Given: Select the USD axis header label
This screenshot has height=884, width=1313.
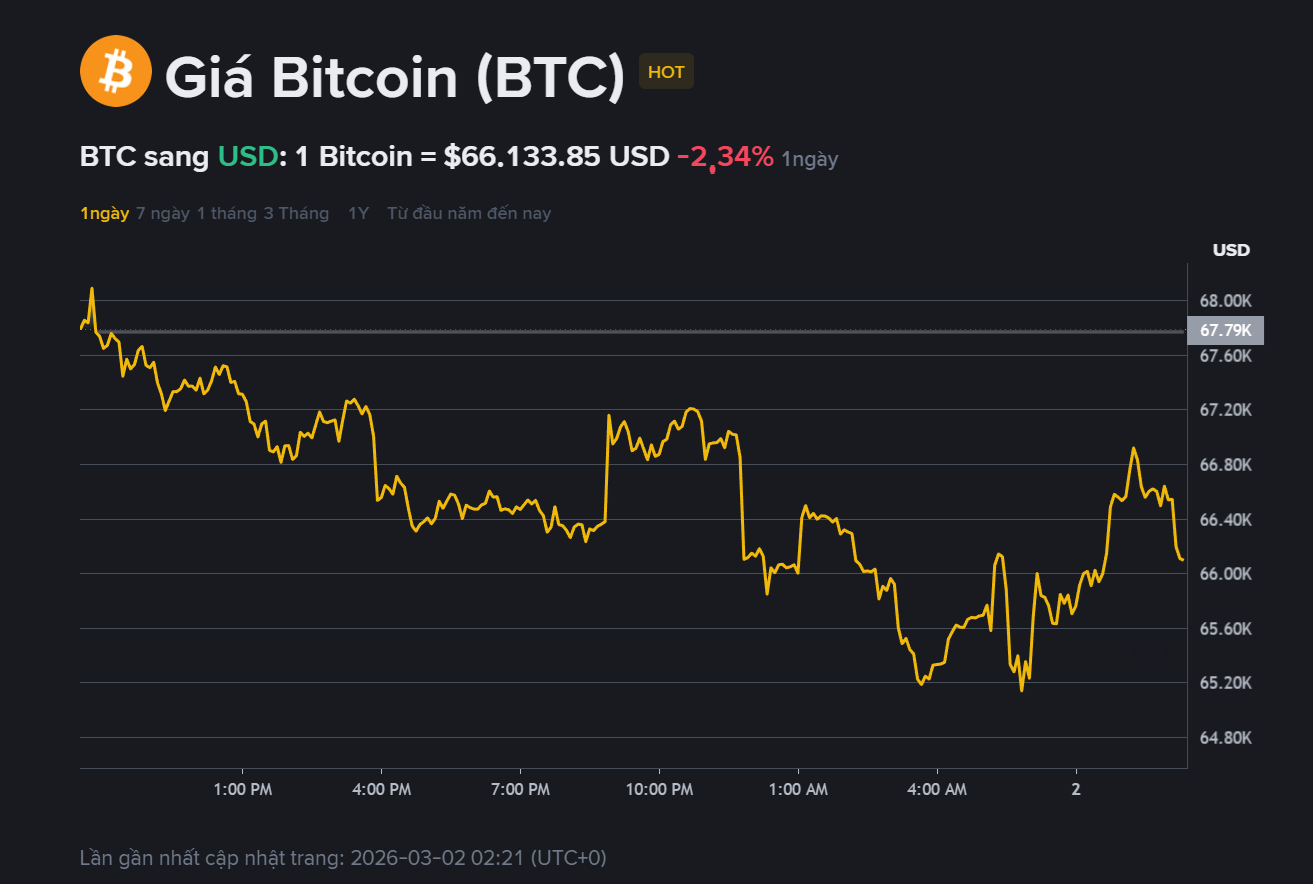Looking at the screenshot, I should point(1228,250).
